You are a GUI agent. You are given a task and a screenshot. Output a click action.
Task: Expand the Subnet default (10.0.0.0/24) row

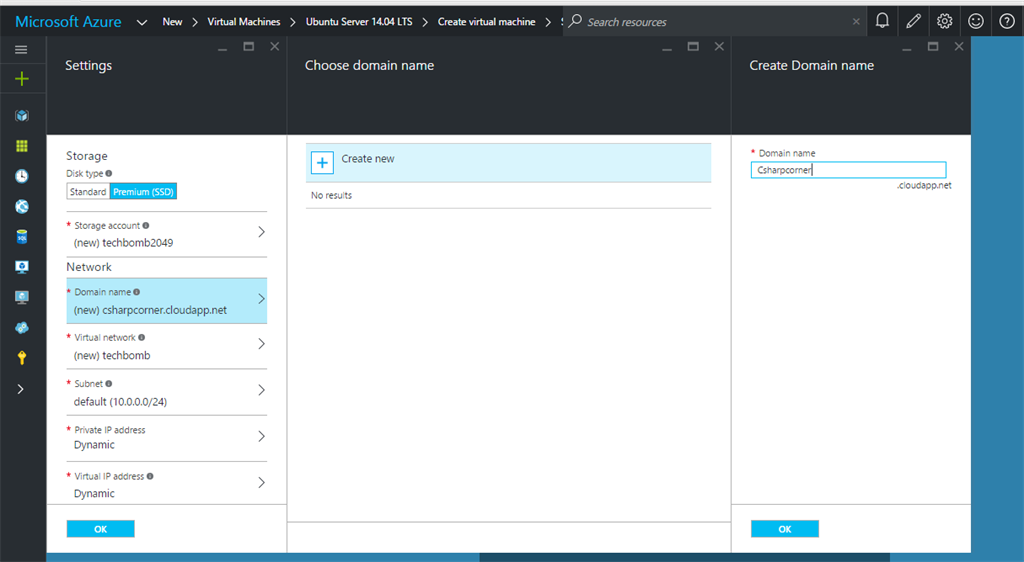pos(167,392)
